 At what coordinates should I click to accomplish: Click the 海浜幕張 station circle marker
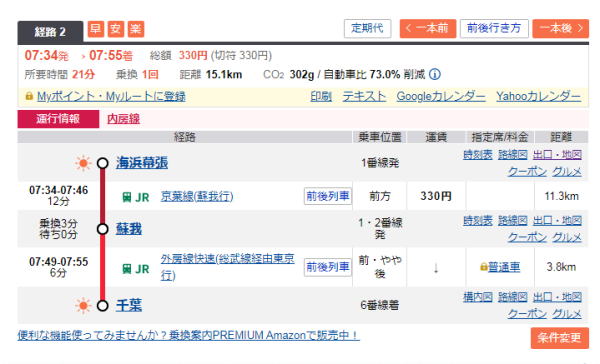pos(103,163)
